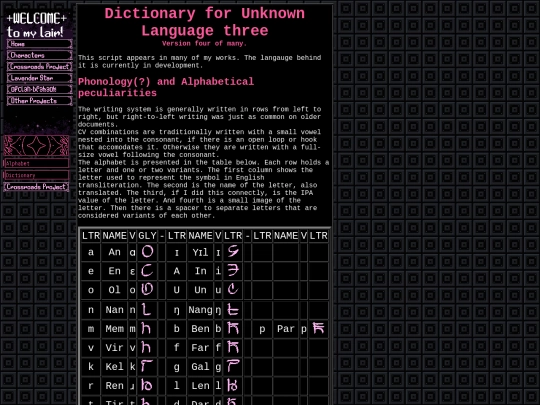
Task: Click the 'Phonology(?) and Alphabetical peculiarities' heading
Action: (166, 87)
